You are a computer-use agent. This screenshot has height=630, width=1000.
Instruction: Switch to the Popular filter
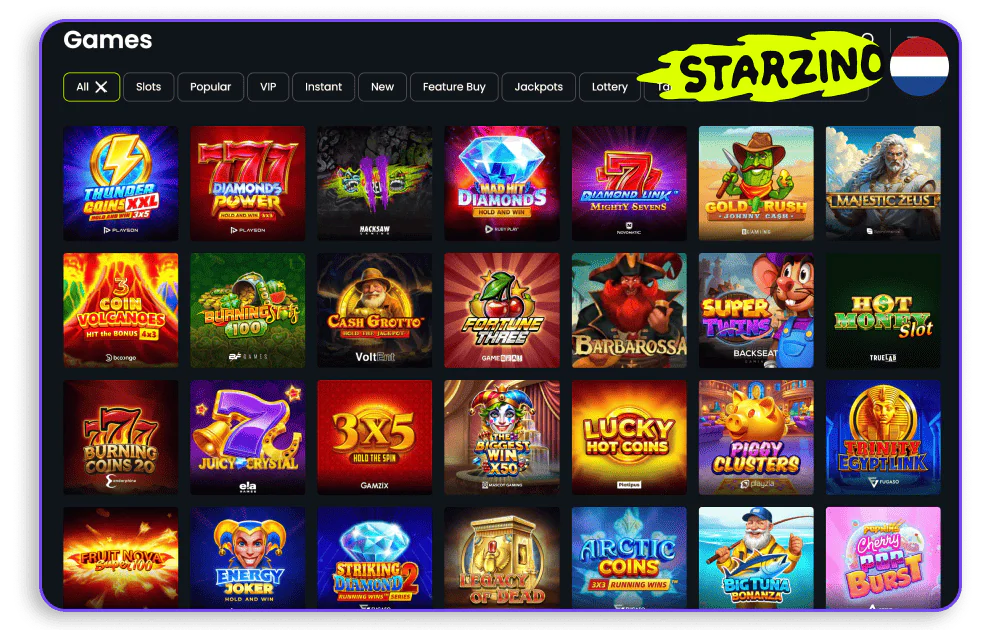[210, 87]
